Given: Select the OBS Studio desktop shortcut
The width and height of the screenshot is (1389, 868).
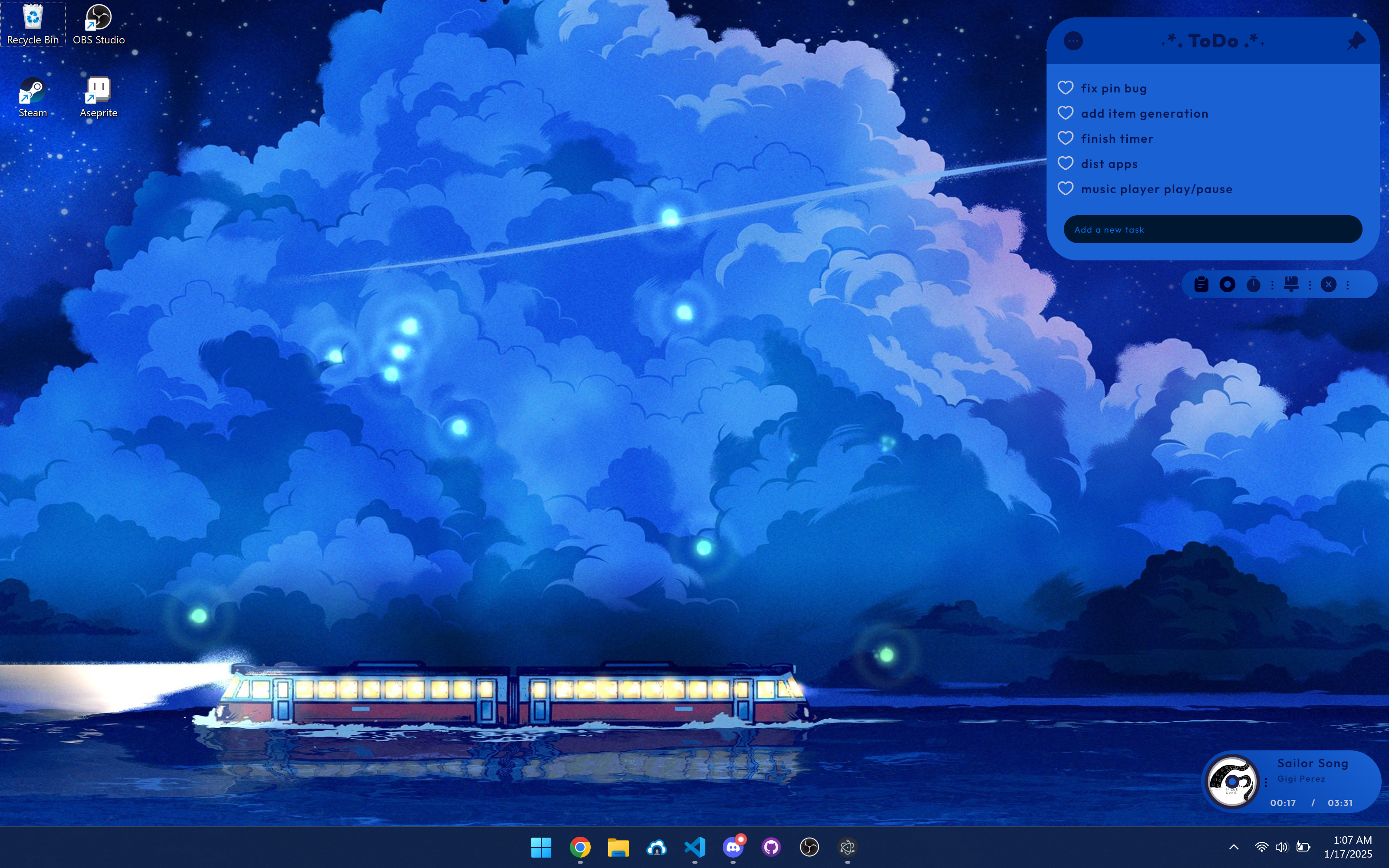Looking at the screenshot, I should tap(99, 25).
